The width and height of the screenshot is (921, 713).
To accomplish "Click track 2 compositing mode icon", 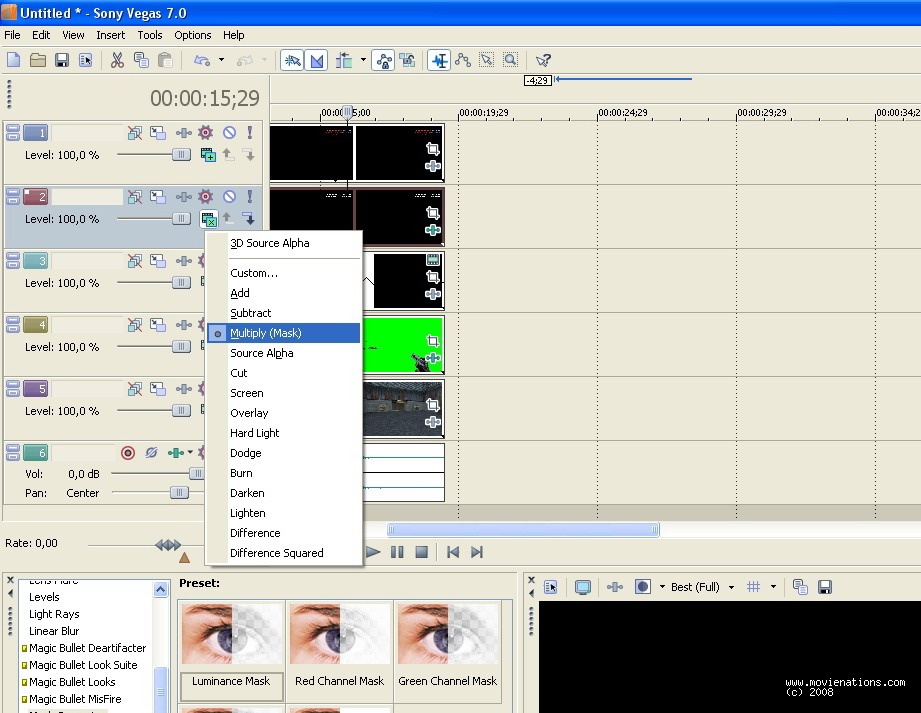I will click(x=208, y=219).
